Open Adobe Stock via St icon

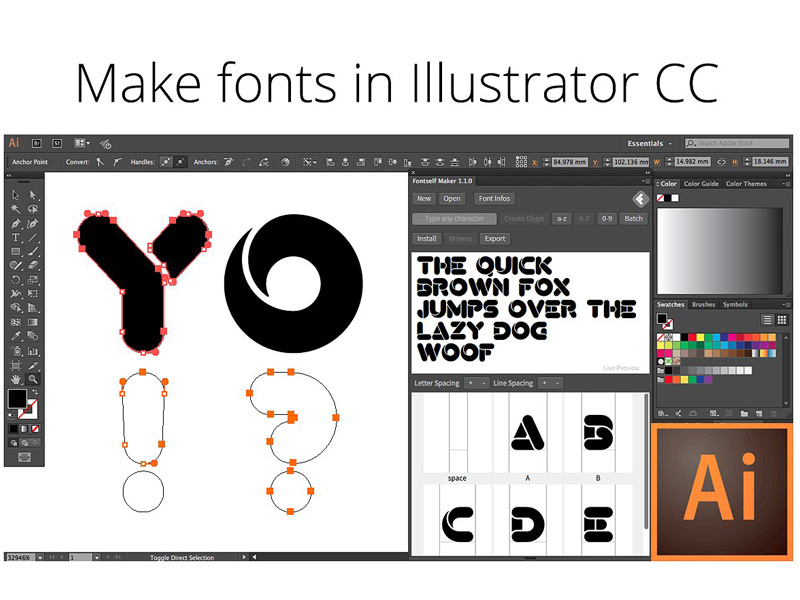[57, 143]
